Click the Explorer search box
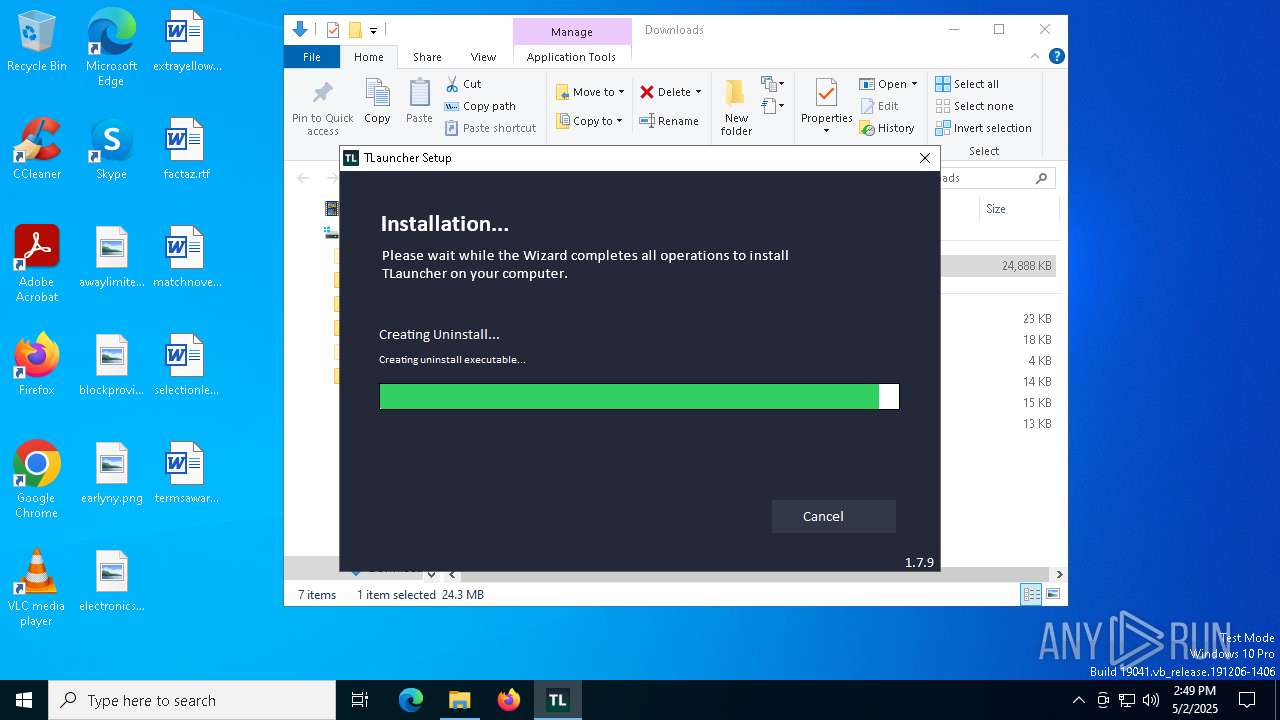Viewport: 1280px width, 720px height. pos(996,178)
